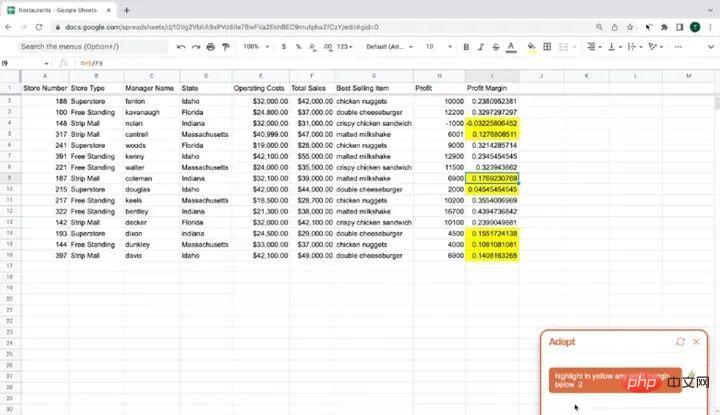
Task: Select the paint format tool
Action: (x=225, y=47)
